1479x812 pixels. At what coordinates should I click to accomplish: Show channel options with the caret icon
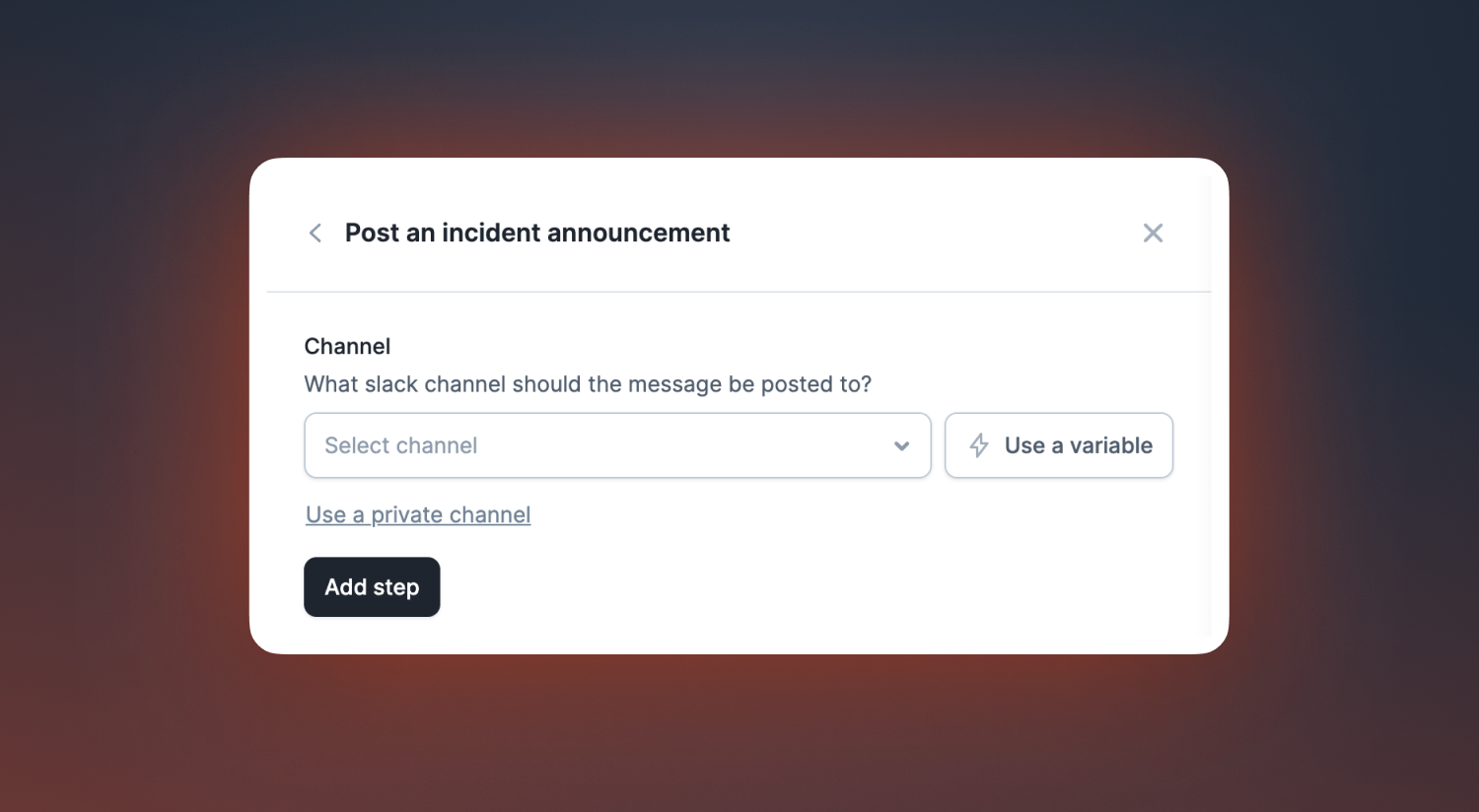[901, 446]
